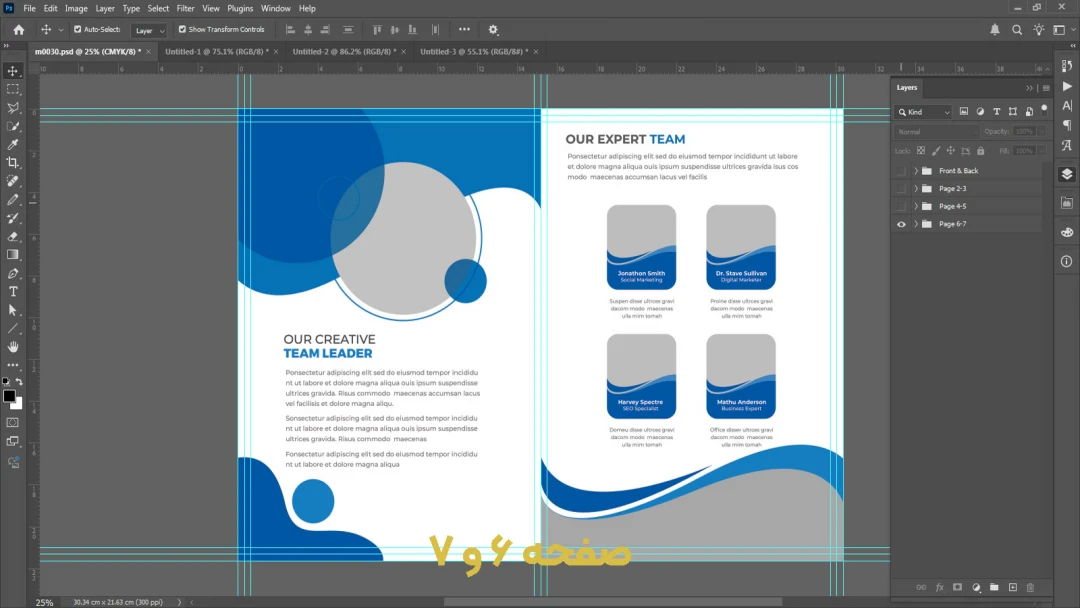Activate the Hand tool
Screen dimensions: 1080x608
pos(13,347)
